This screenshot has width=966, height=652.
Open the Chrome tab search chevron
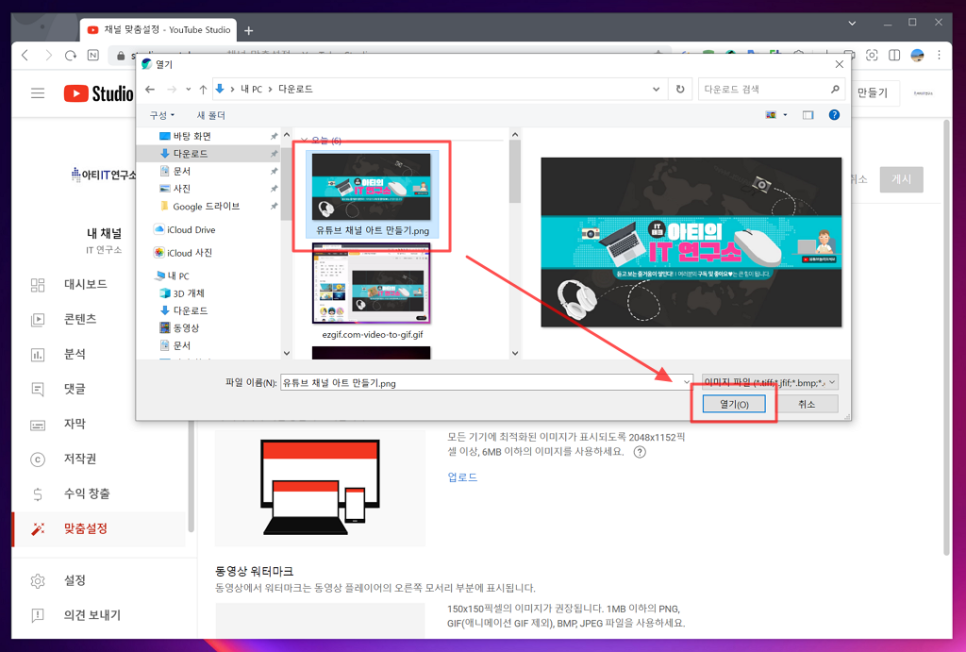pyautogui.click(x=852, y=23)
